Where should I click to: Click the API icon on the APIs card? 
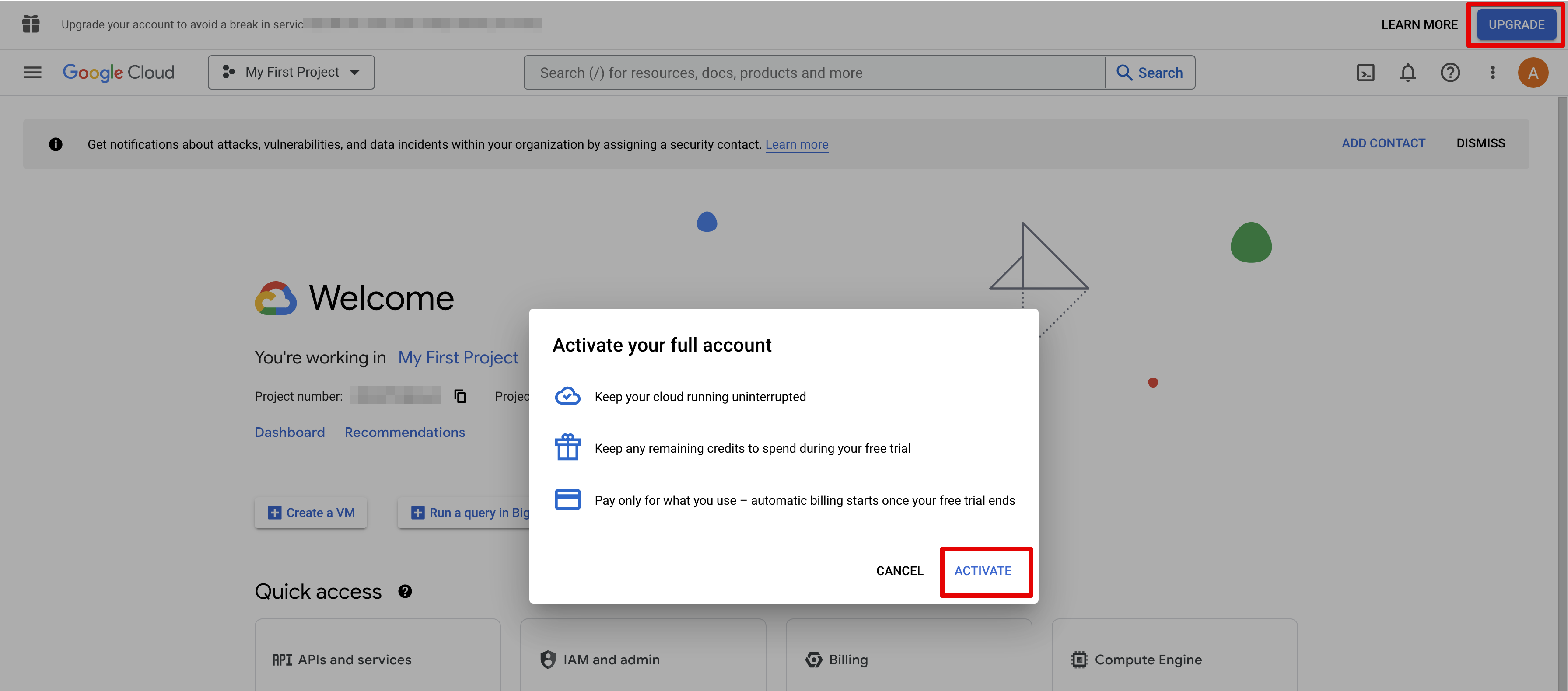282,660
